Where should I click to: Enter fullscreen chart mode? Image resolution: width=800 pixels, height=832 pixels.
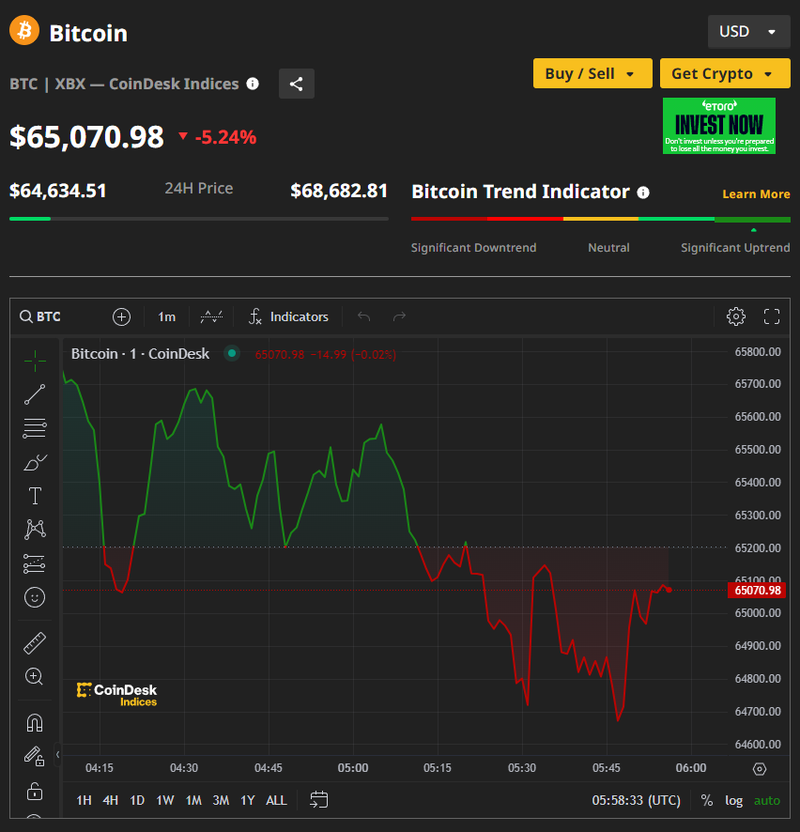coord(771,317)
